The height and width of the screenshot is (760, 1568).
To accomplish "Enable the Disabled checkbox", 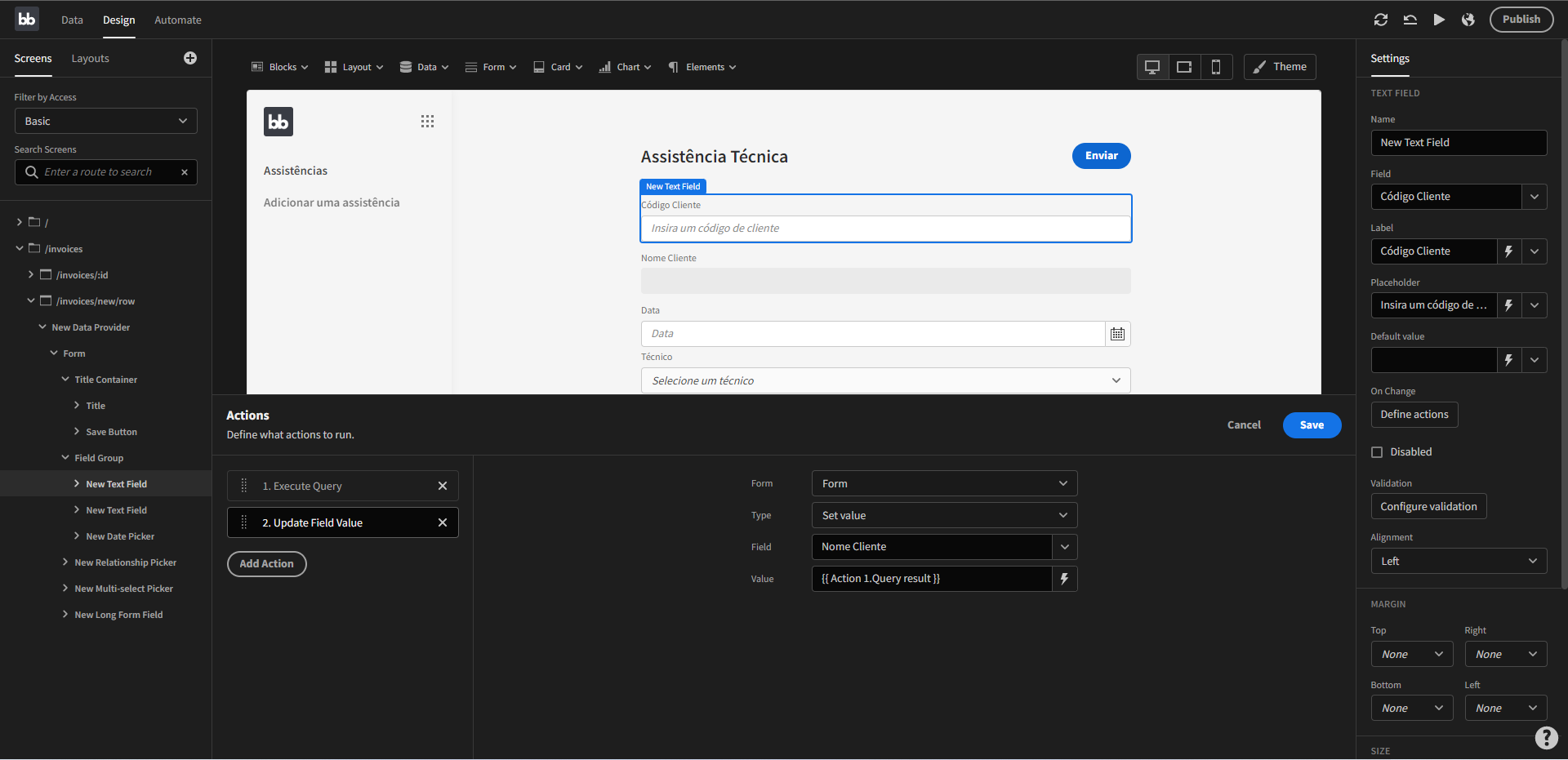I will (1377, 451).
